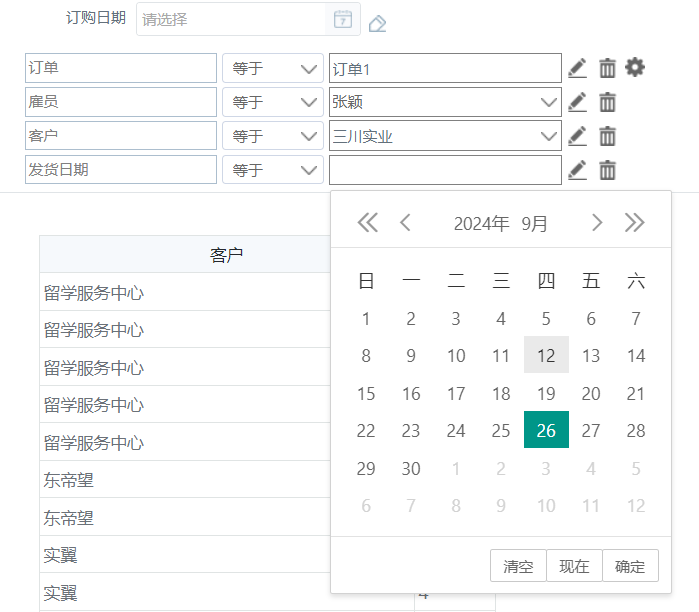Go to previous year with double-left arrow
699x612 pixels.
pyautogui.click(x=368, y=223)
